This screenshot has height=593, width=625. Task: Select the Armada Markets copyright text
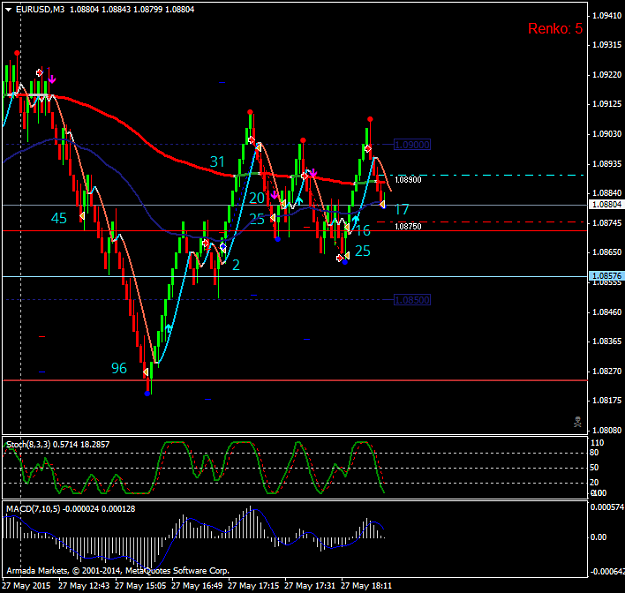tap(118, 571)
